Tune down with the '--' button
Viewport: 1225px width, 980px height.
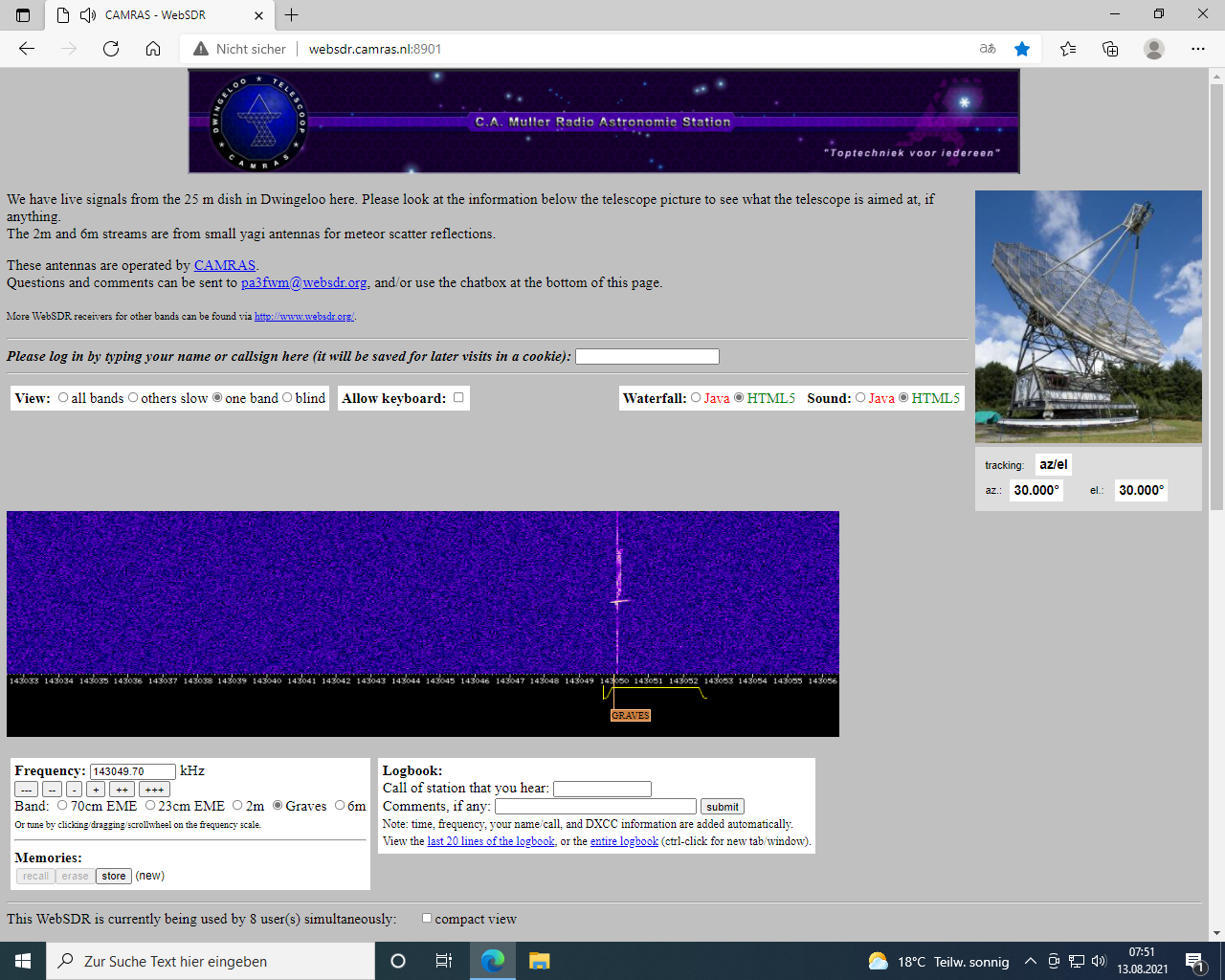click(x=52, y=790)
